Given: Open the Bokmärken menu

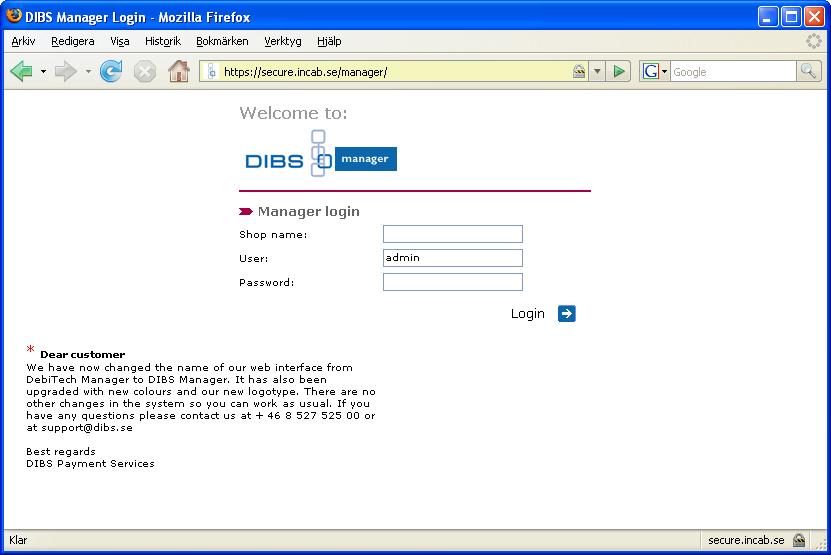Looking at the screenshot, I should pyautogui.click(x=222, y=41).
